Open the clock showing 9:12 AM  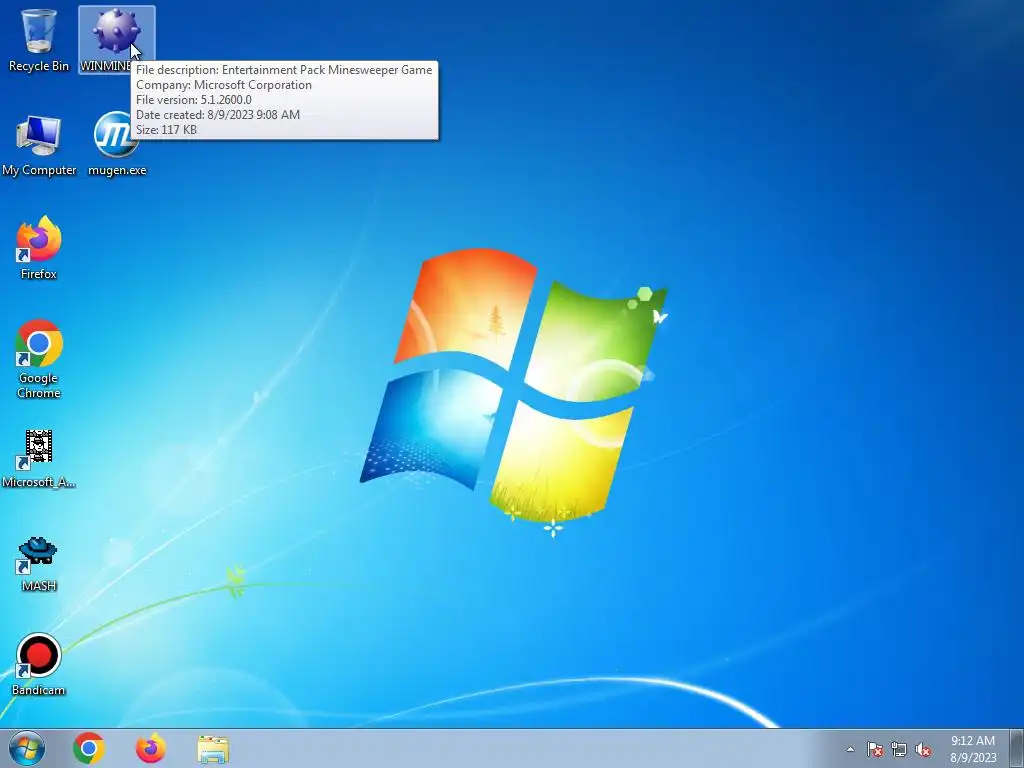pyautogui.click(x=973, y=749)
